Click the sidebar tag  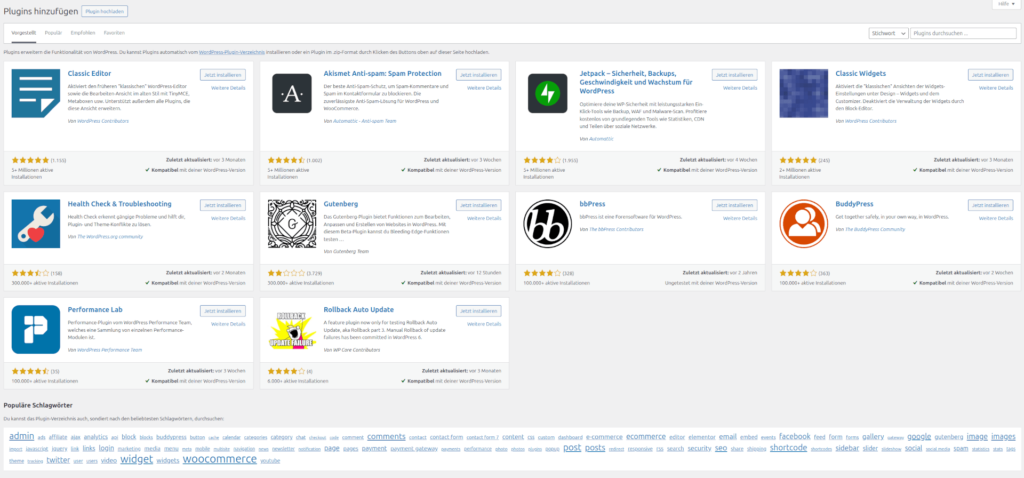(x=847, y=449)
